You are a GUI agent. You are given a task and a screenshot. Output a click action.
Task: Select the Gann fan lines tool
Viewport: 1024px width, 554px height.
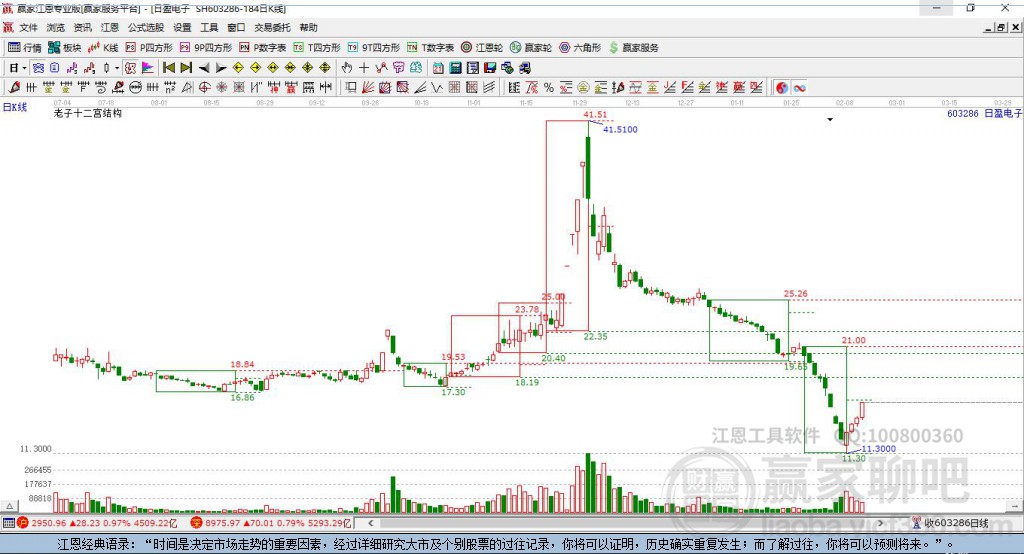click(x=368, y=88)
